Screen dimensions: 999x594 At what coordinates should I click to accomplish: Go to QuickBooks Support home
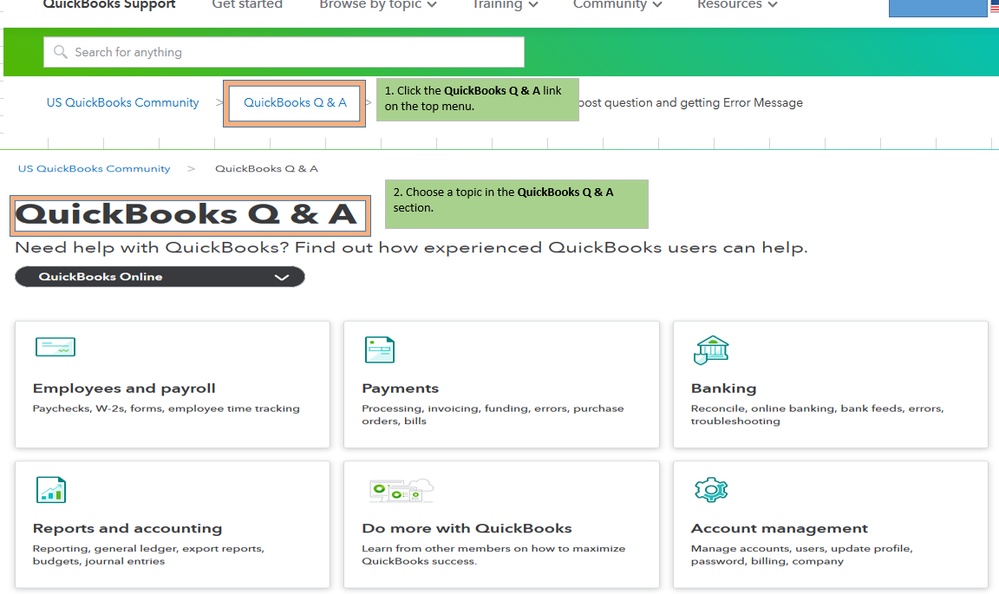(109, 4)
